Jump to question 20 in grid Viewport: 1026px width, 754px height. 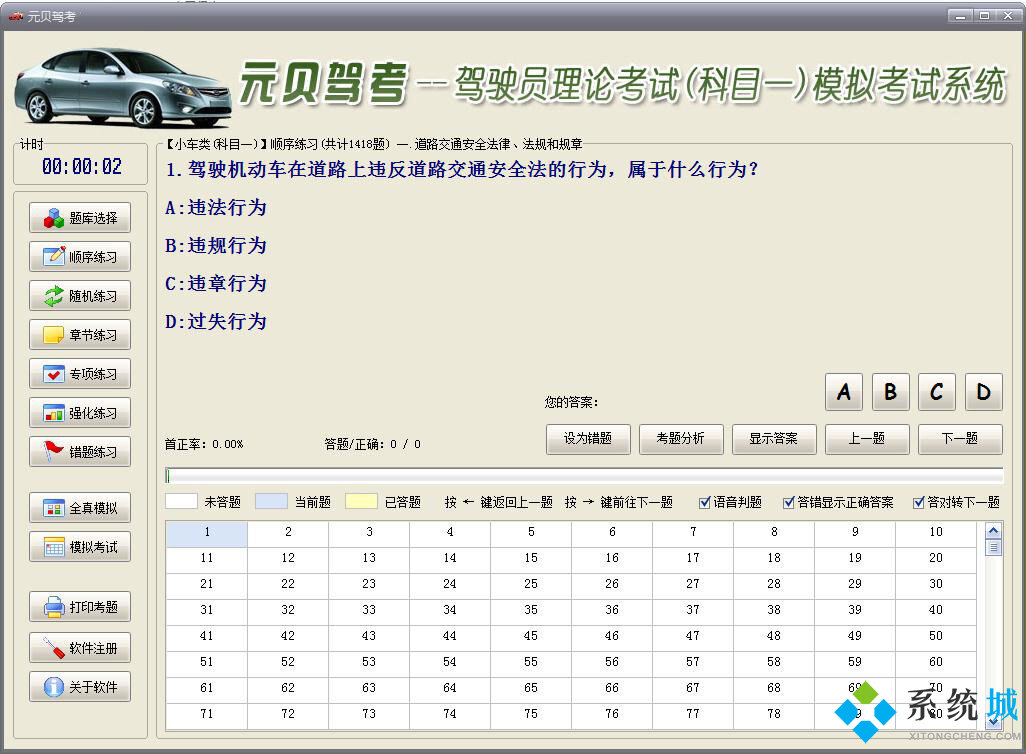[x=936, y=558]
